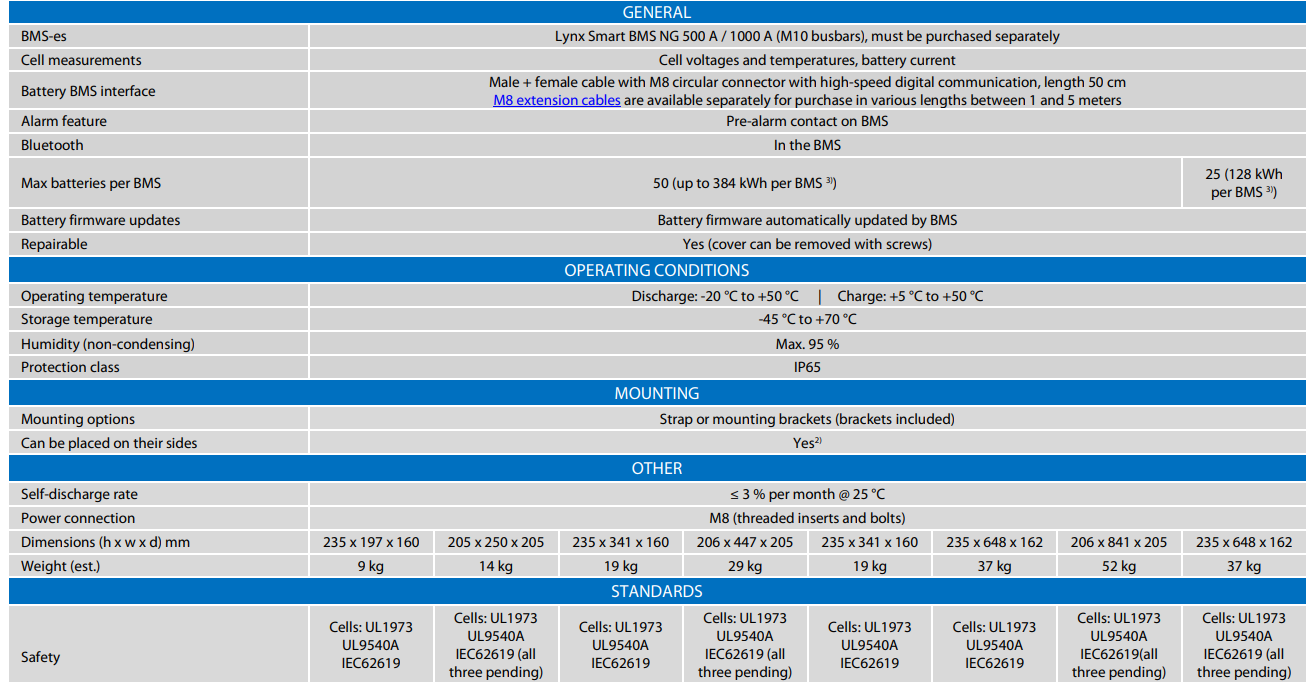1314x682 pixels.
Task: Select the IP65 protection class value
Action: [x=806, y=367]
